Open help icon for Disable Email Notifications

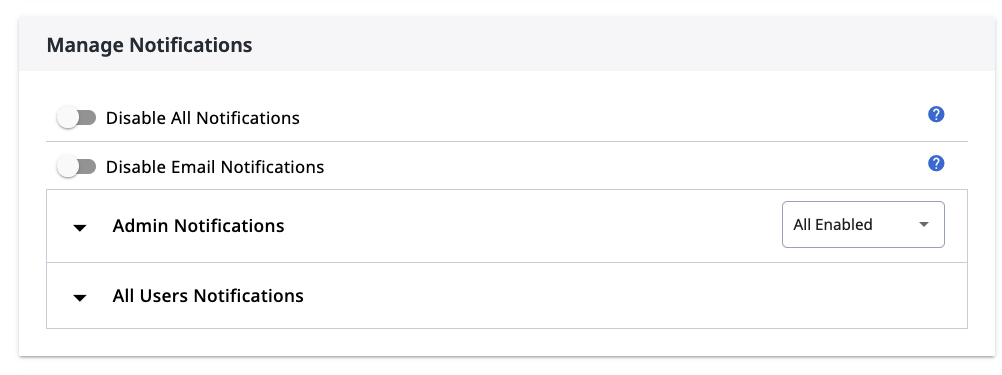(x=936, y=164)
